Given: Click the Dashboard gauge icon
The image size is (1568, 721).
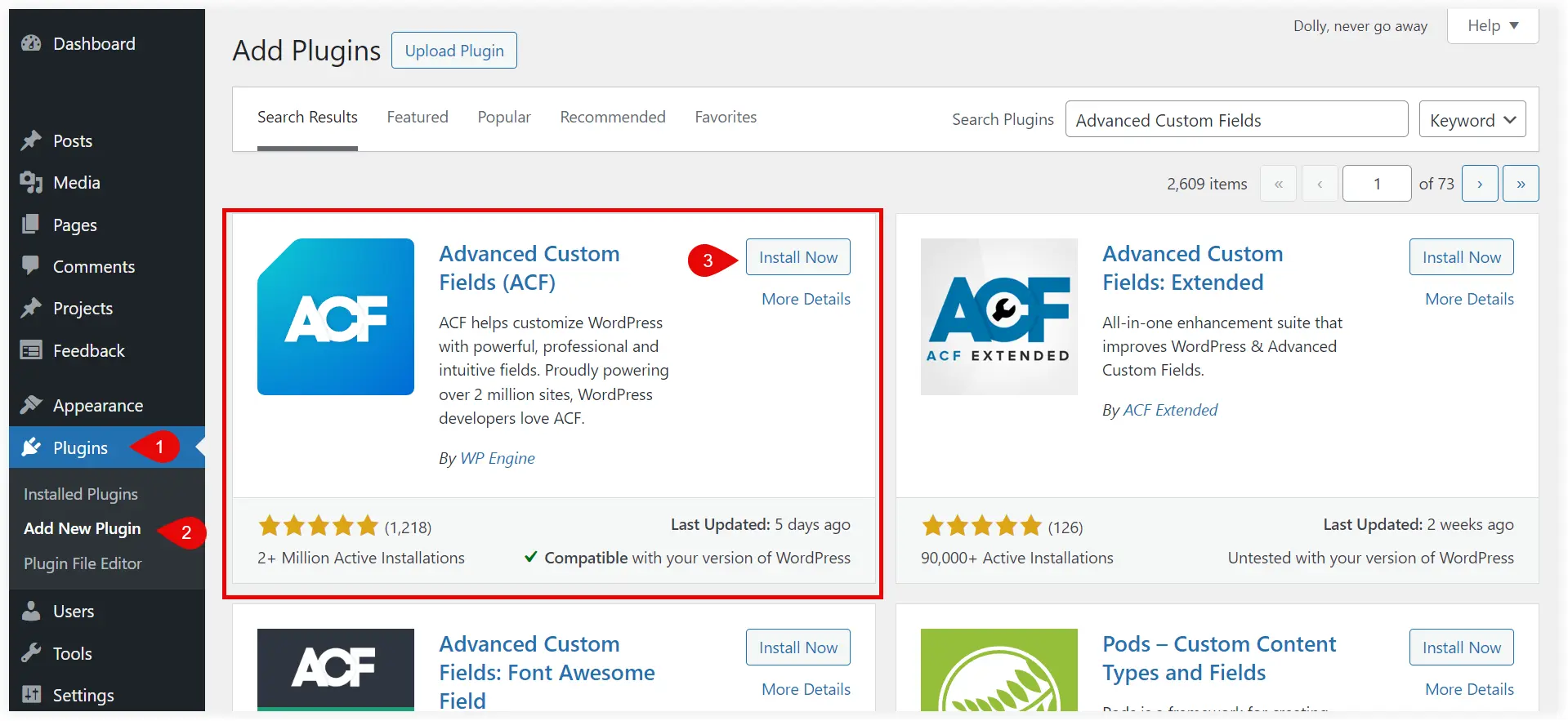Looking at the screenshot, I should 31,43.
